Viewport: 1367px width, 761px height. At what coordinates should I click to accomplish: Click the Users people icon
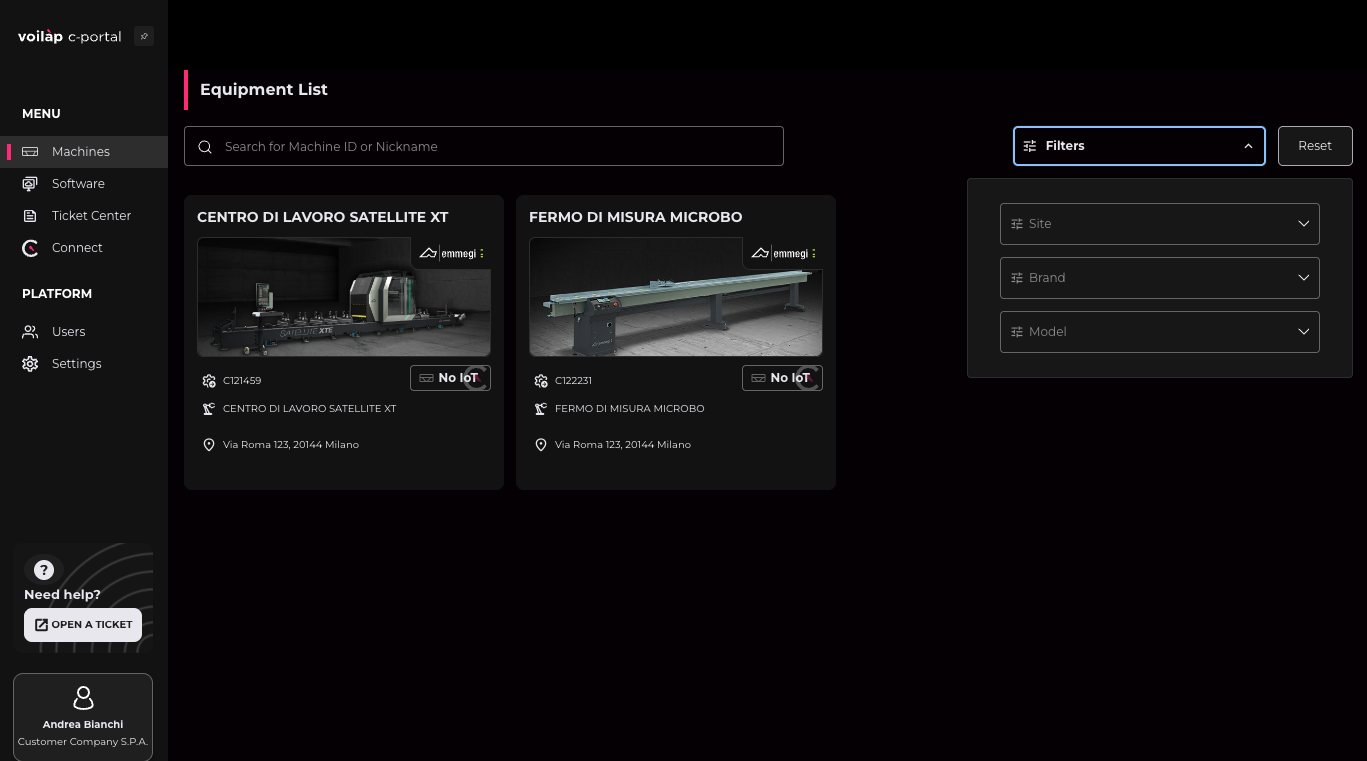point(30,332)
